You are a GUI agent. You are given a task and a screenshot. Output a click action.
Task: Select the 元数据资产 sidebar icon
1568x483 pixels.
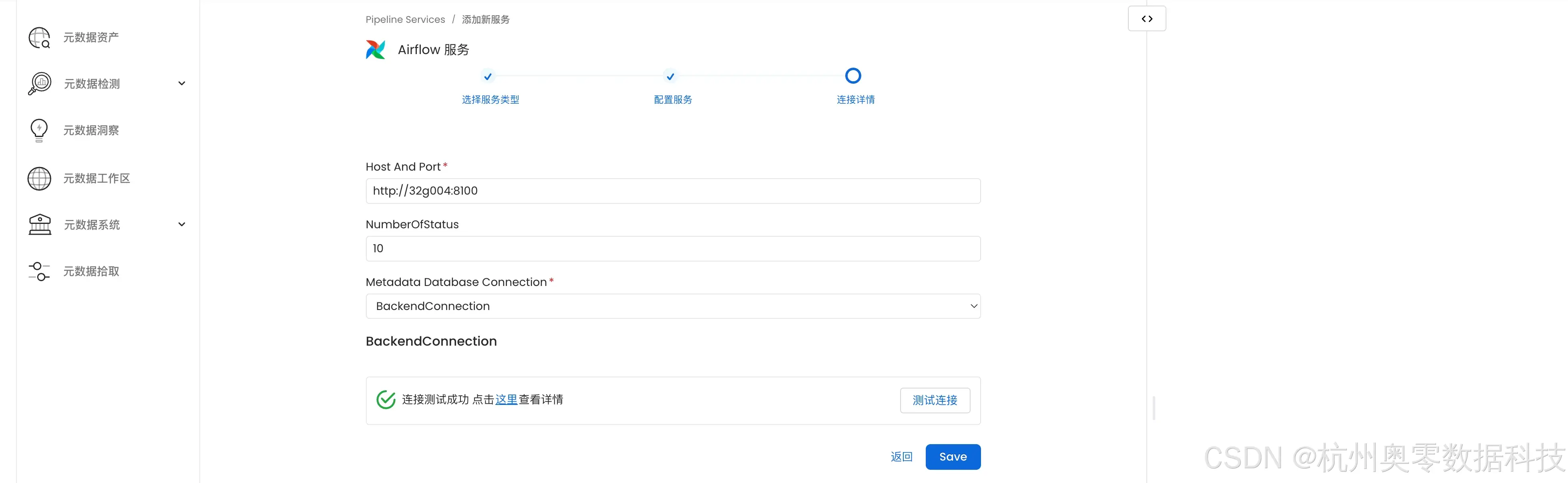39,37
